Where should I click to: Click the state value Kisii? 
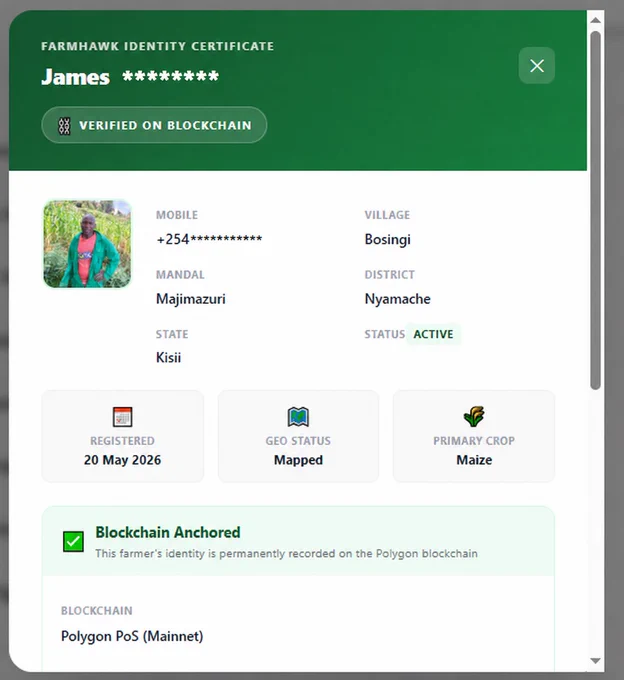click(x=168, y=358)
